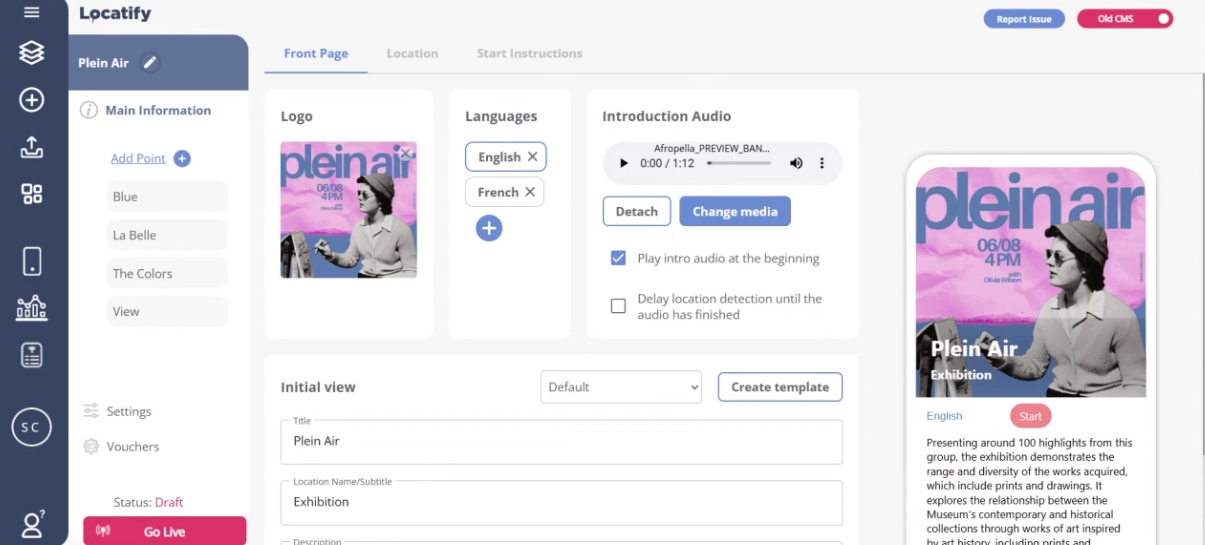Viewport: 1205px width, 545px height.
Task: Click the Locatify logo
Action: (x=115, y=14)
